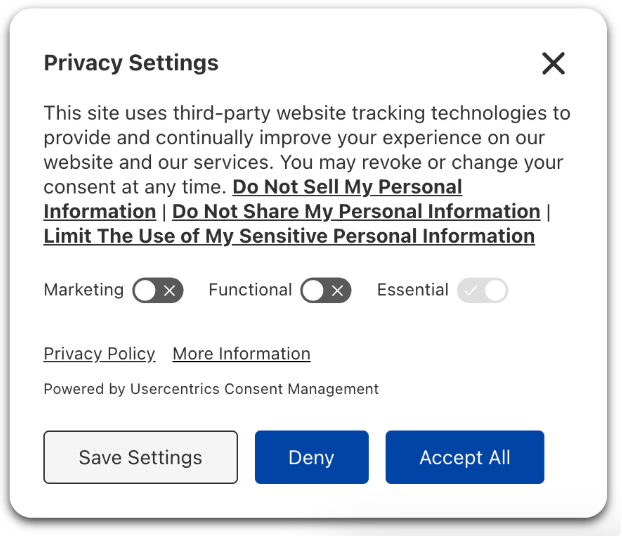Open Do Not Share My Personal Information link
This screenshot has width=622, height=539.
[x=356, y=211]
